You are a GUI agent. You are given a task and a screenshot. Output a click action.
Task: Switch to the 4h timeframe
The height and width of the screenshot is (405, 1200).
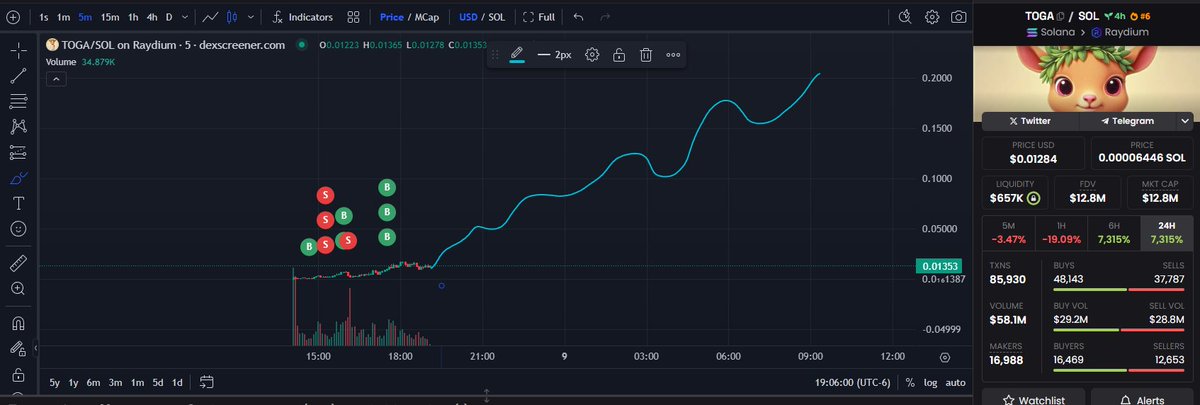pos(151,17)
